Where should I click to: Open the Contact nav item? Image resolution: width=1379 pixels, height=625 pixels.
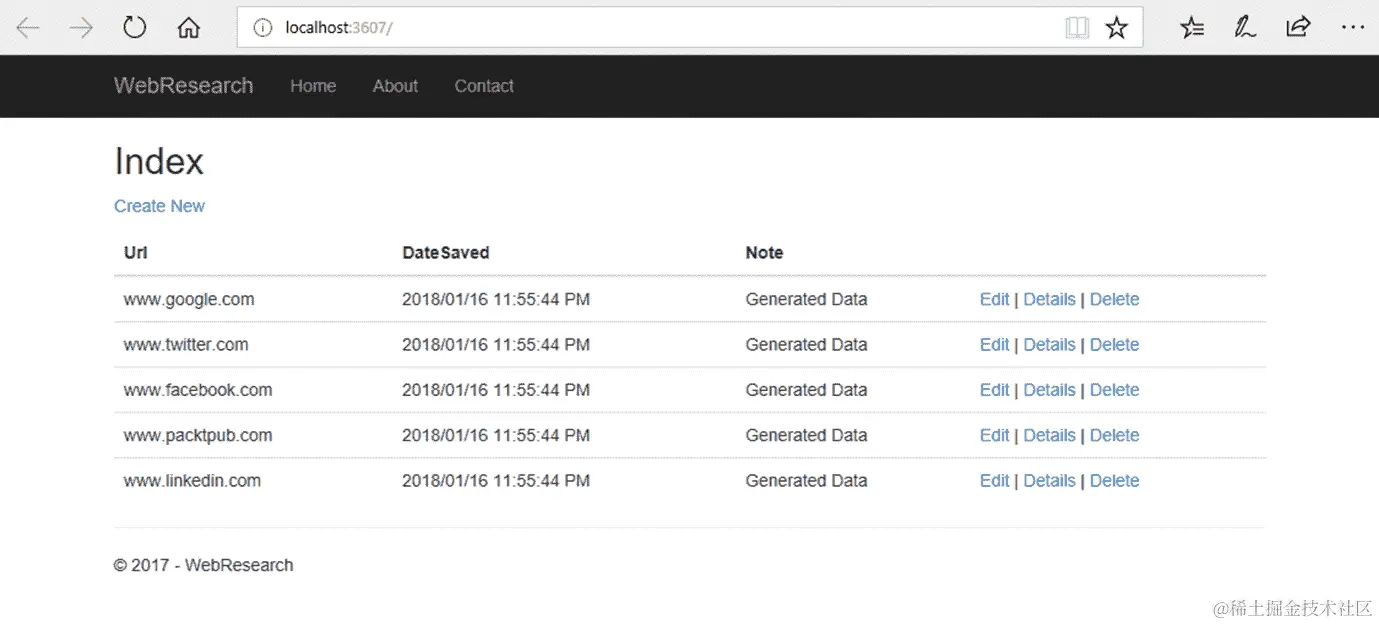[x=484, y=86]
